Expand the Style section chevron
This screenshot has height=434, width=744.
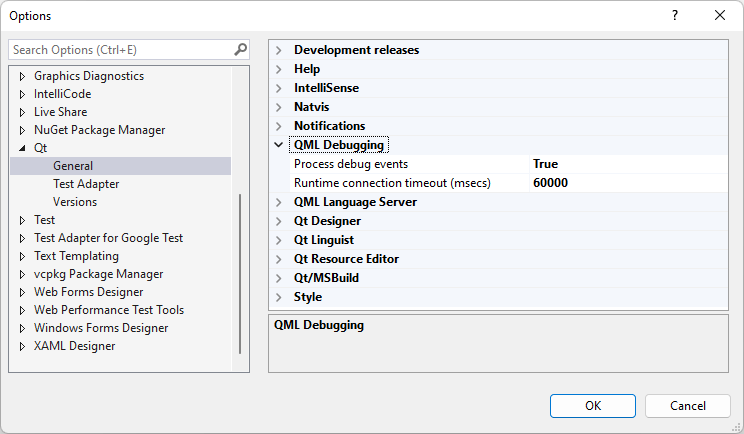[279, 297]
